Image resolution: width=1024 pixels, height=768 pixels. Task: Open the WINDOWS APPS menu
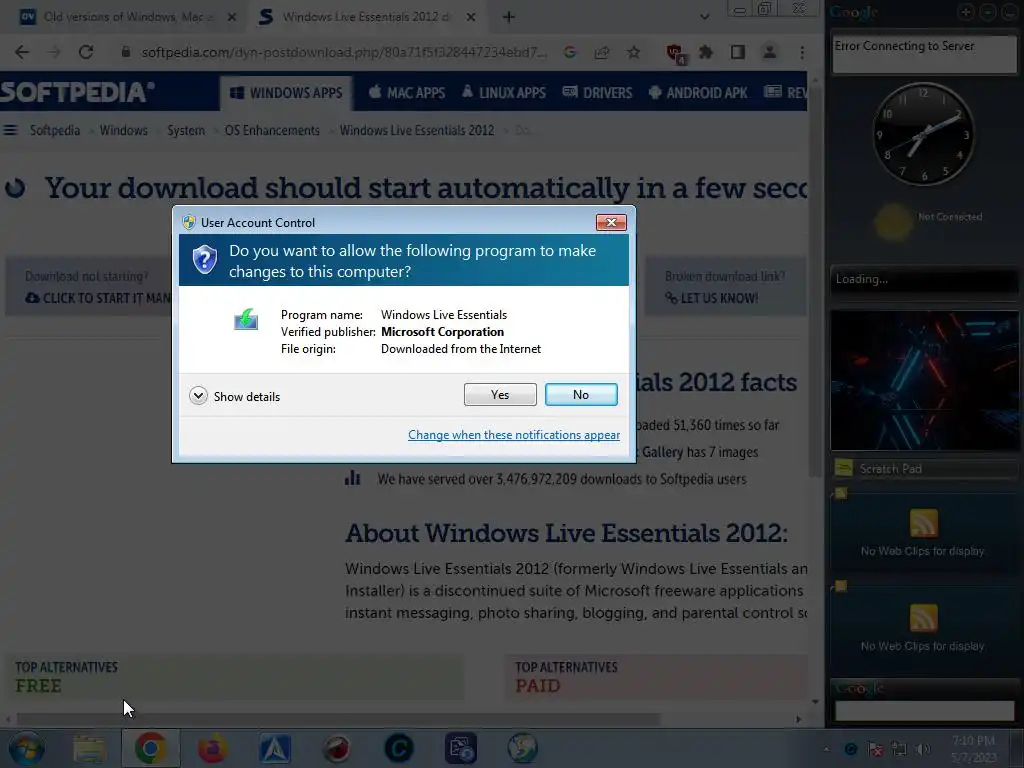coord(286,93)
